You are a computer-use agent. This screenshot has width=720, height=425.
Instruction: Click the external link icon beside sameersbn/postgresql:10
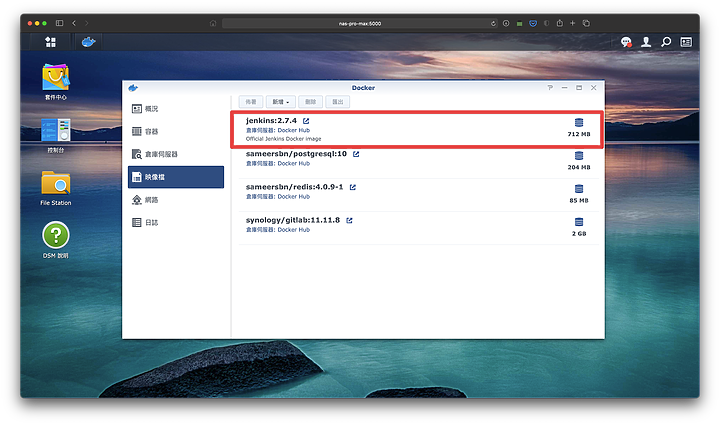coord(356,154)
